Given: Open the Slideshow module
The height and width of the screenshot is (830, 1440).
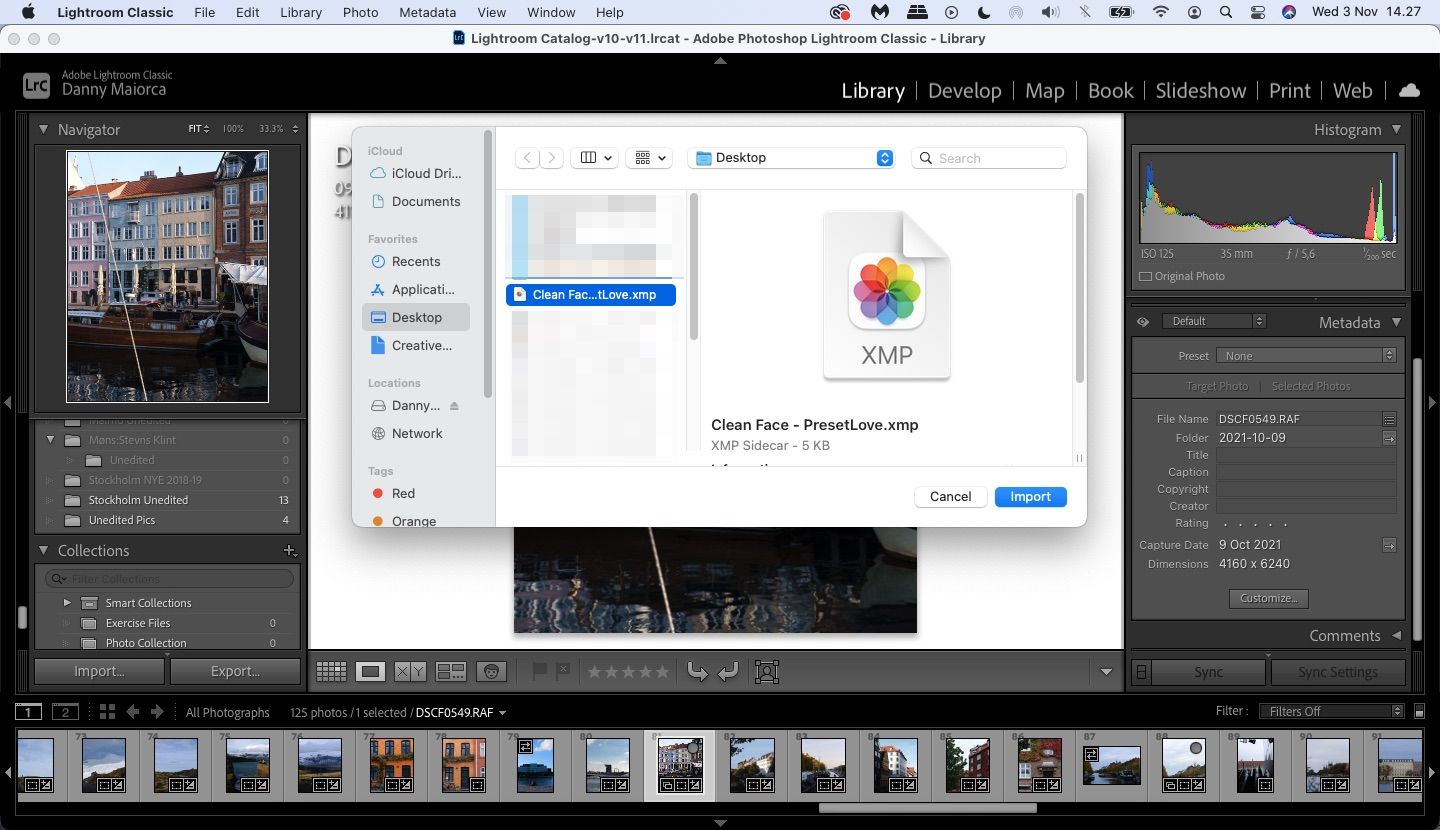Looking at the screenshot, I should click(1200, 90).
